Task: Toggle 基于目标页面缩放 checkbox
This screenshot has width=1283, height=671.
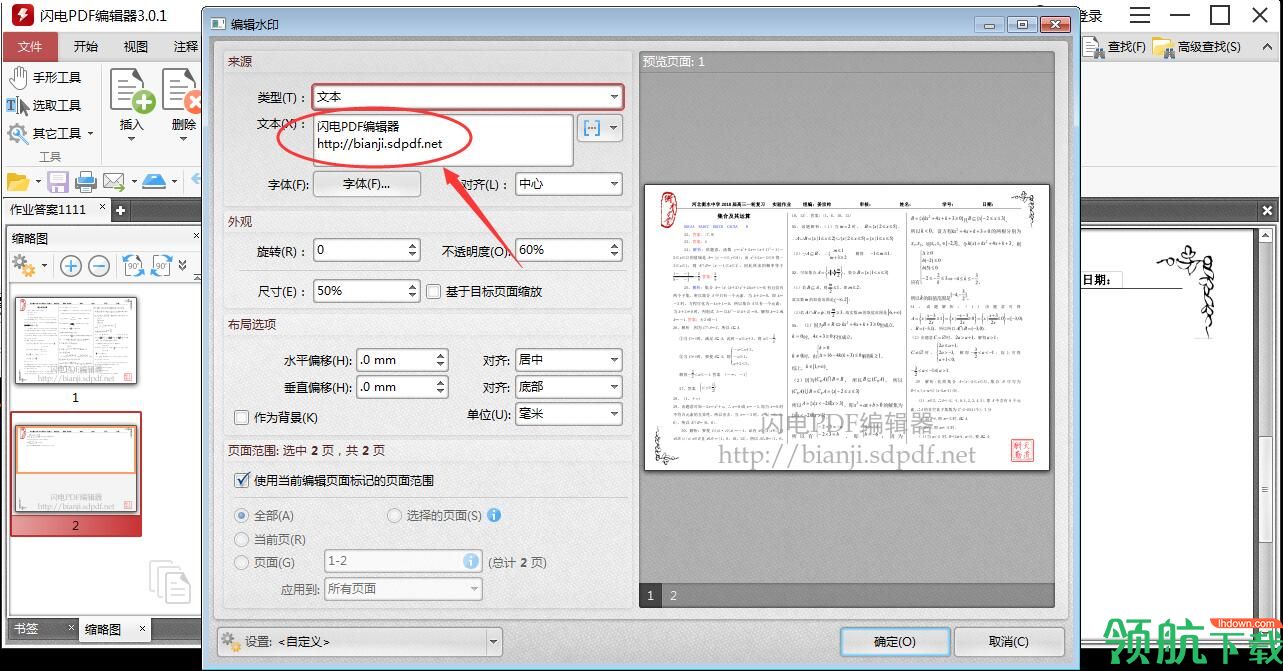Action: click(x=434, y=291)
